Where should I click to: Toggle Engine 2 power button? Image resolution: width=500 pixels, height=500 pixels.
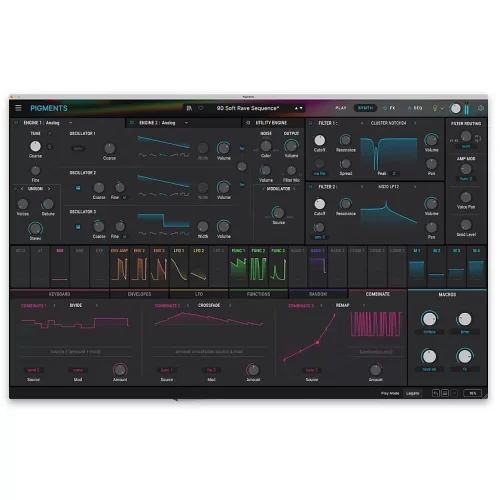132,123
